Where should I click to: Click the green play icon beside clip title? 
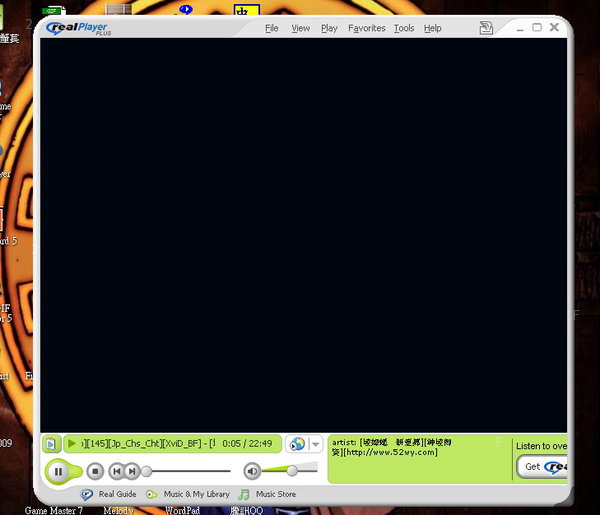click(x=72, y=443)
